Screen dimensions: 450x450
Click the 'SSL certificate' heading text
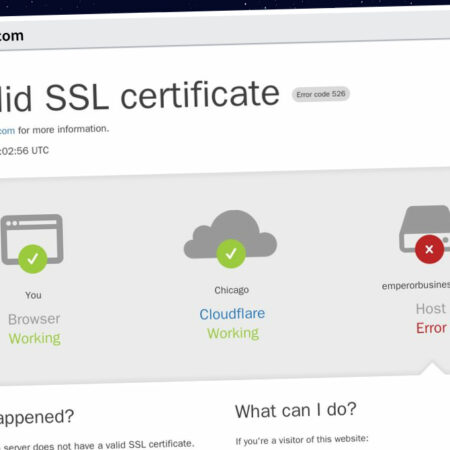162,96
